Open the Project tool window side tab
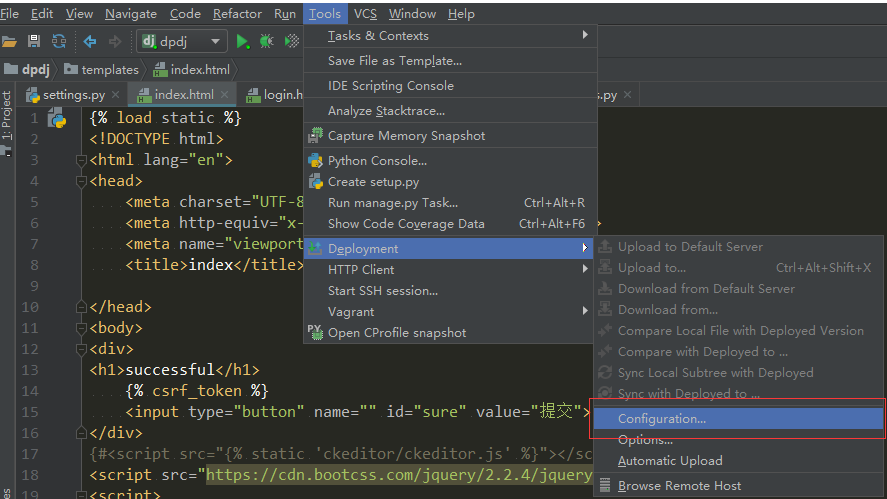The image size is (887, 499). pos(6,114)
